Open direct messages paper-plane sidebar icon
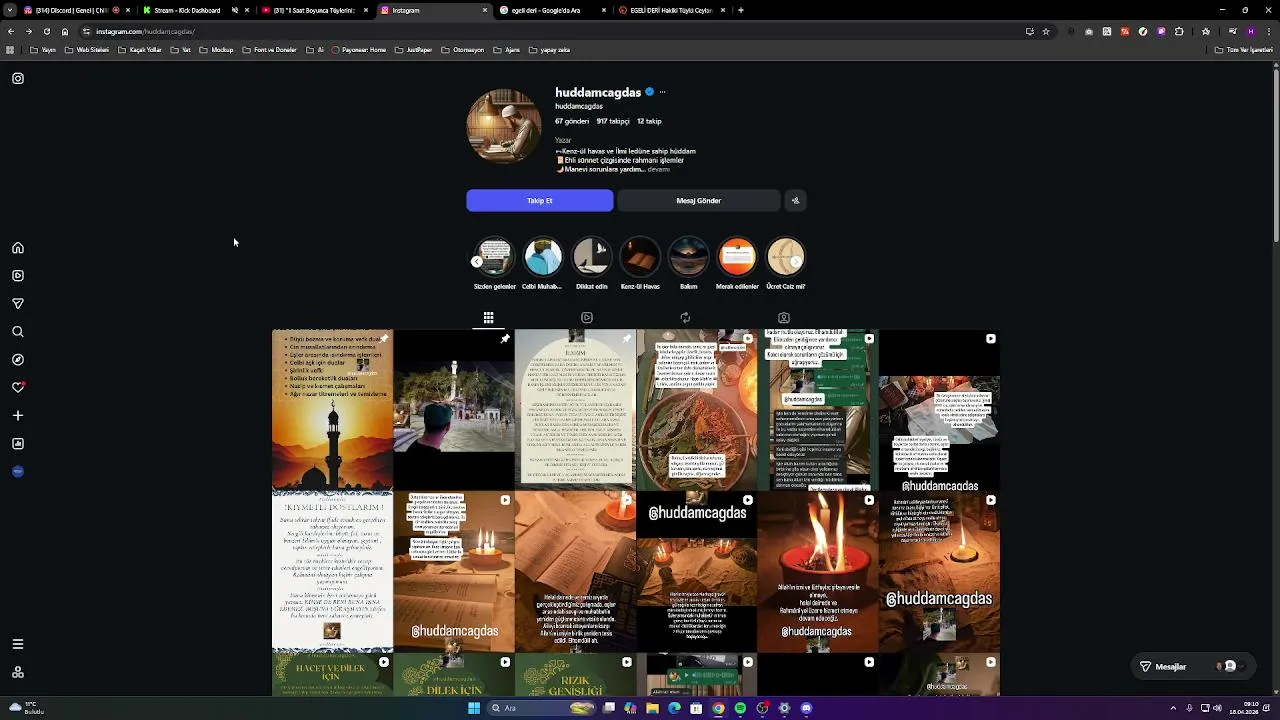 18,304
